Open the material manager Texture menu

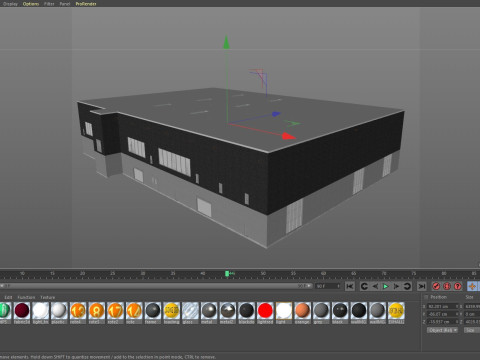click(x=48, y=297)
